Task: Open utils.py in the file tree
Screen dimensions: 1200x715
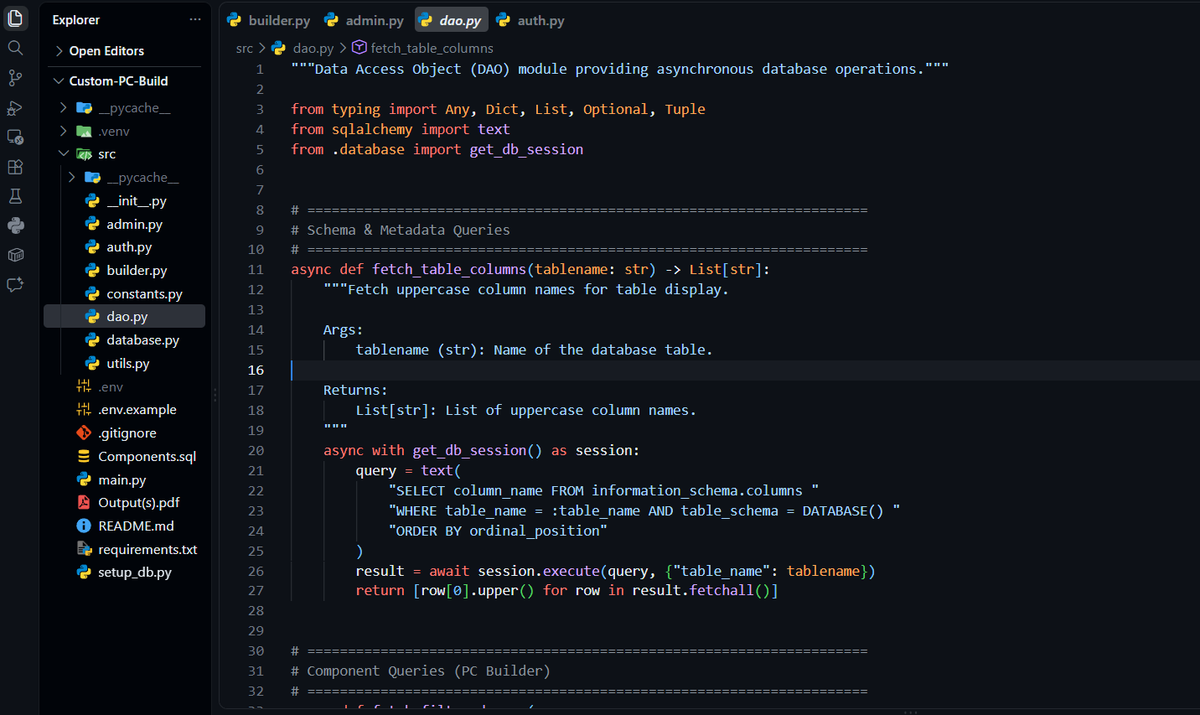Action: coord(125,363)
